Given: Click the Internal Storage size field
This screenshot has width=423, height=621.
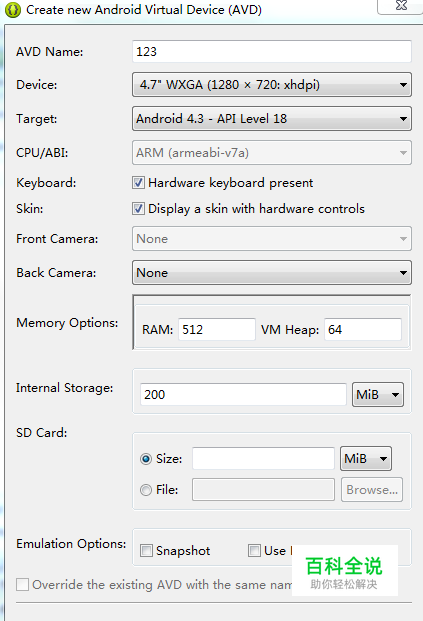Looking at the screenshot, I should click(243, 394).
